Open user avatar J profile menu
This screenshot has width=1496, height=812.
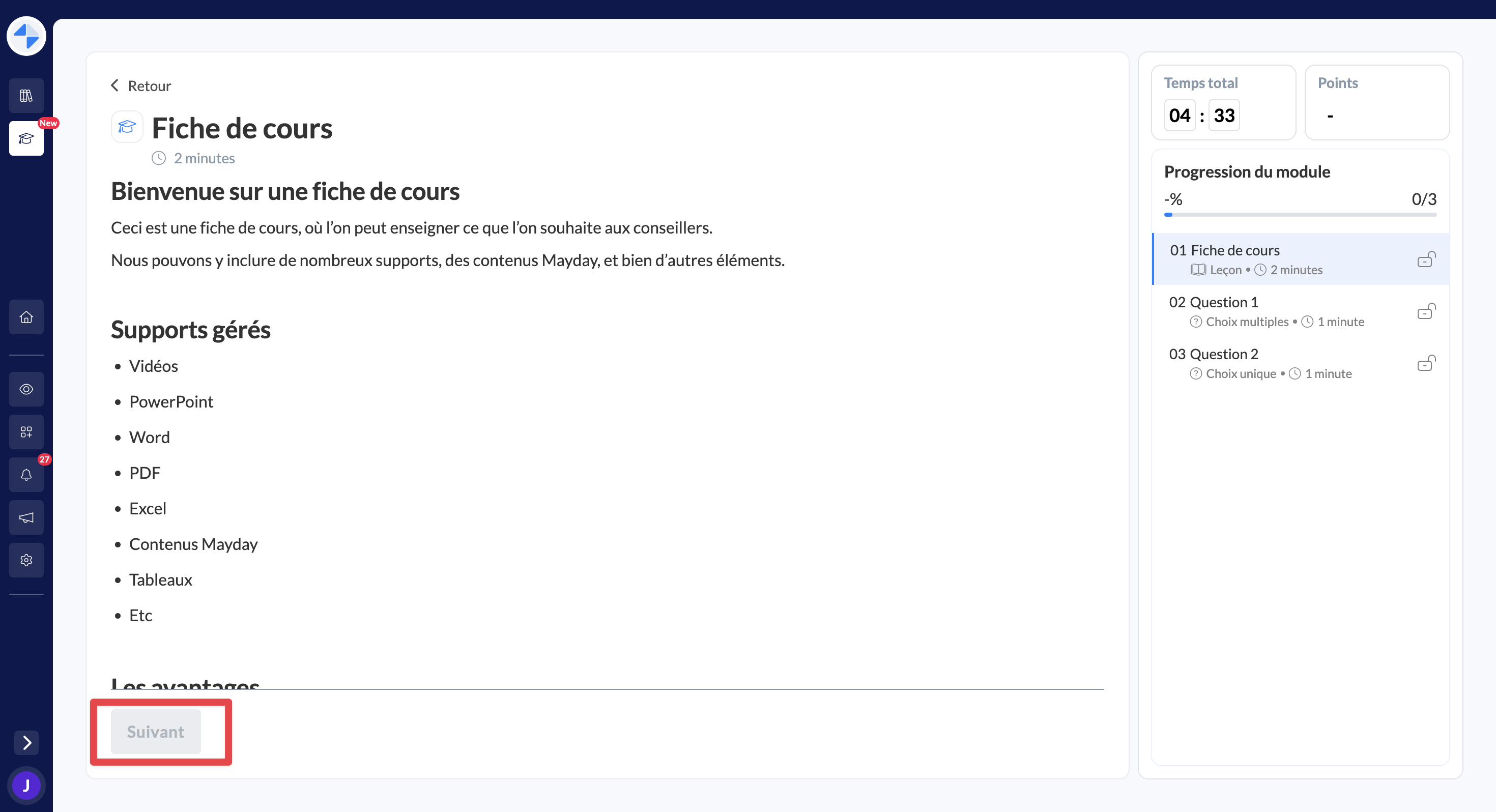[x=26, y=785]
